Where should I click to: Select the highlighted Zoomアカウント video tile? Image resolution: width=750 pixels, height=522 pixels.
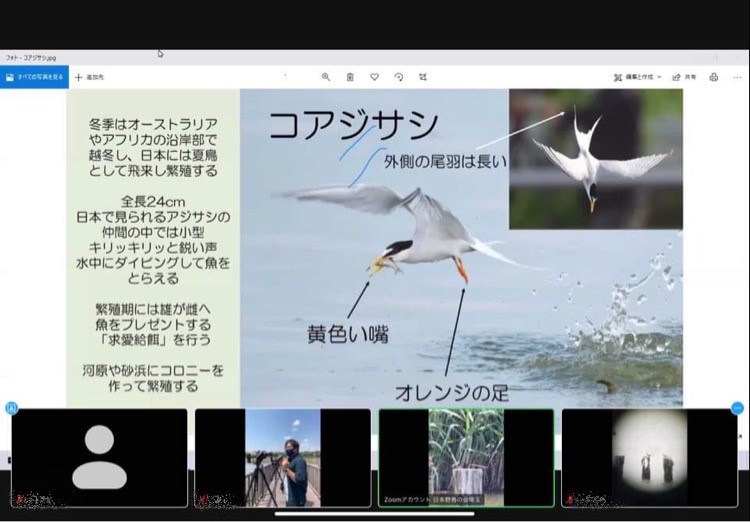pyautogui.click(x=466, y=457)
